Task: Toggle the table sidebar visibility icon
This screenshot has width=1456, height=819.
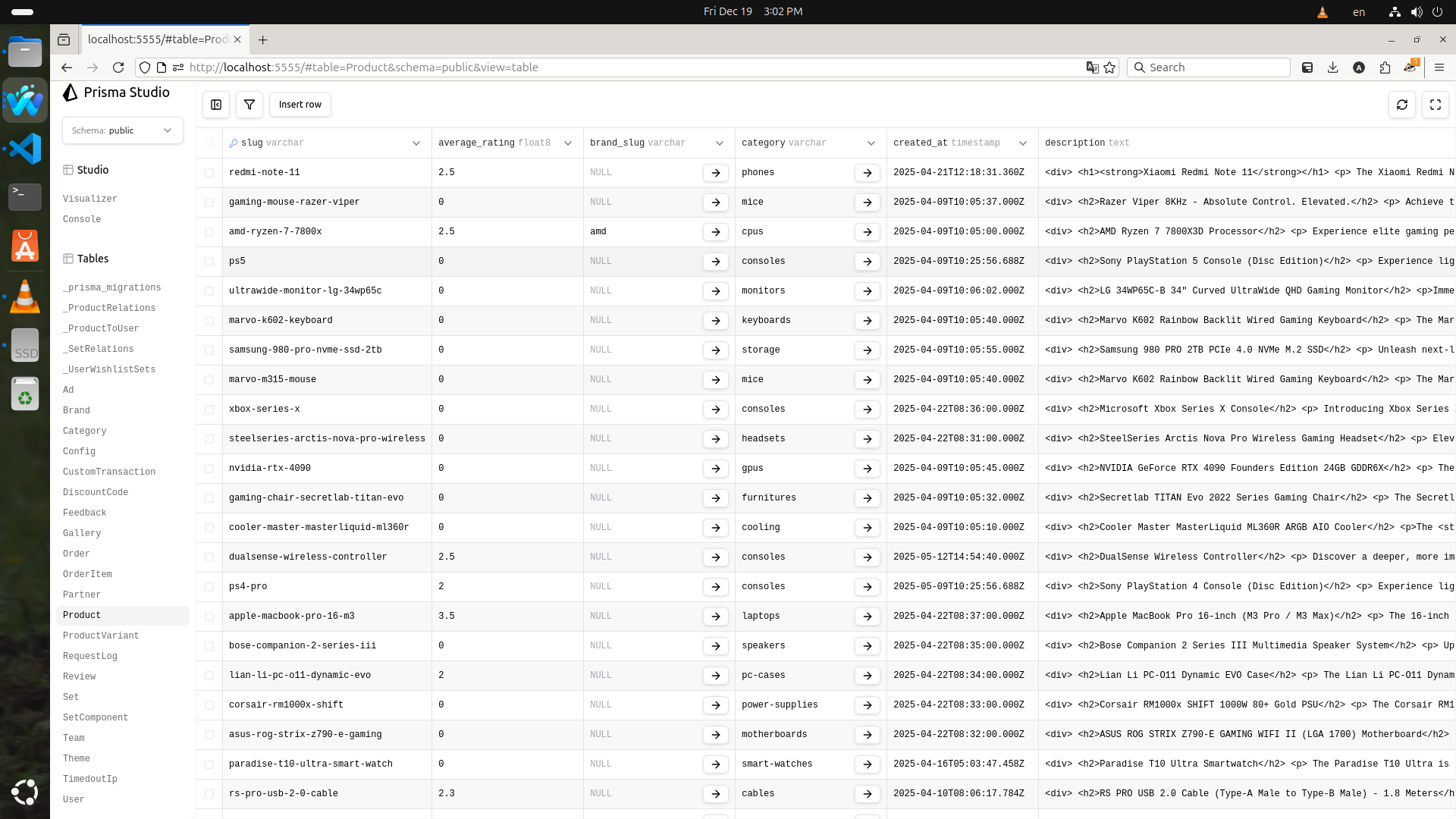Action: pyautogui.click(x=215, y=105)
